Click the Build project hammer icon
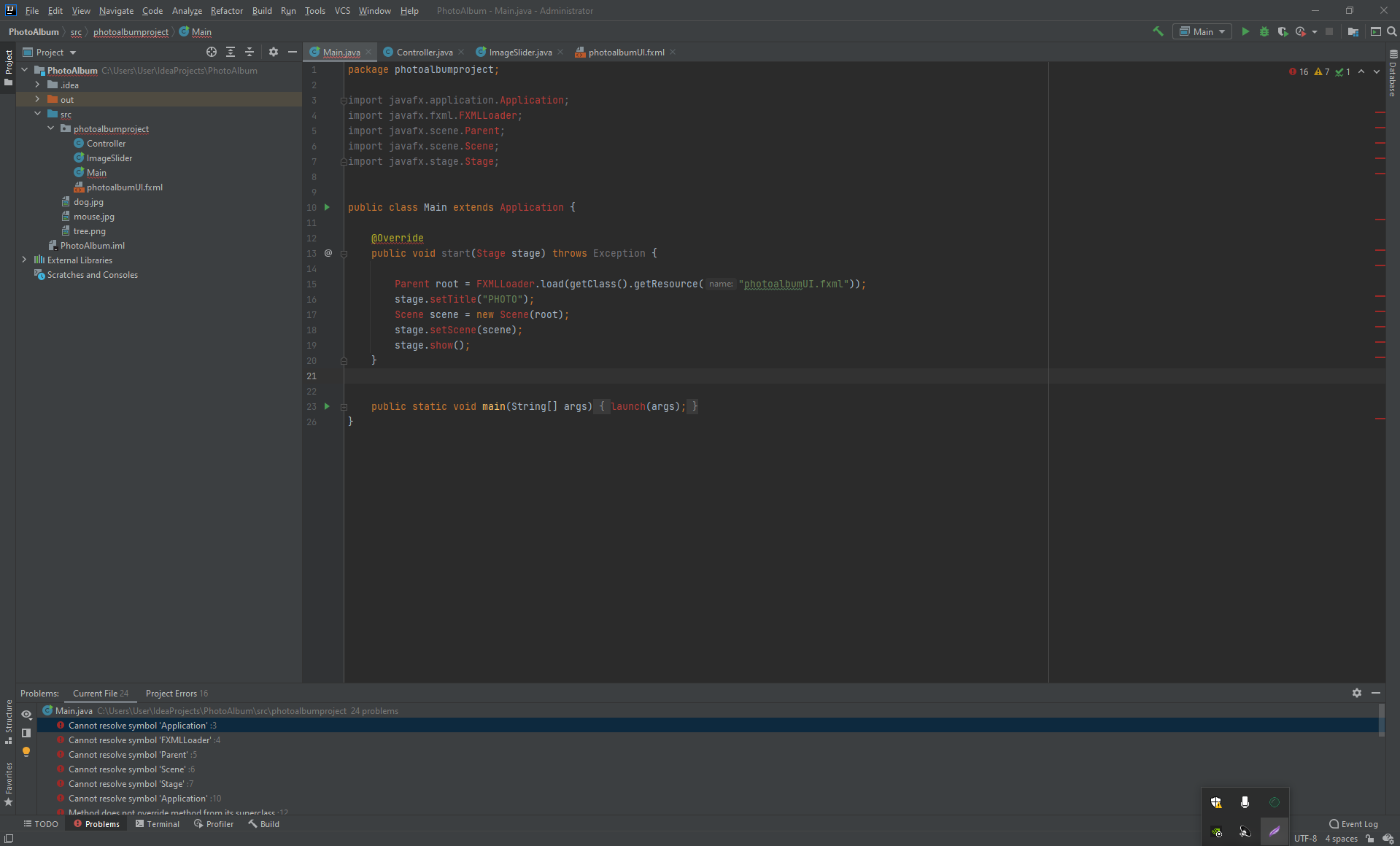1400x846 pixels. [1158, 31]
